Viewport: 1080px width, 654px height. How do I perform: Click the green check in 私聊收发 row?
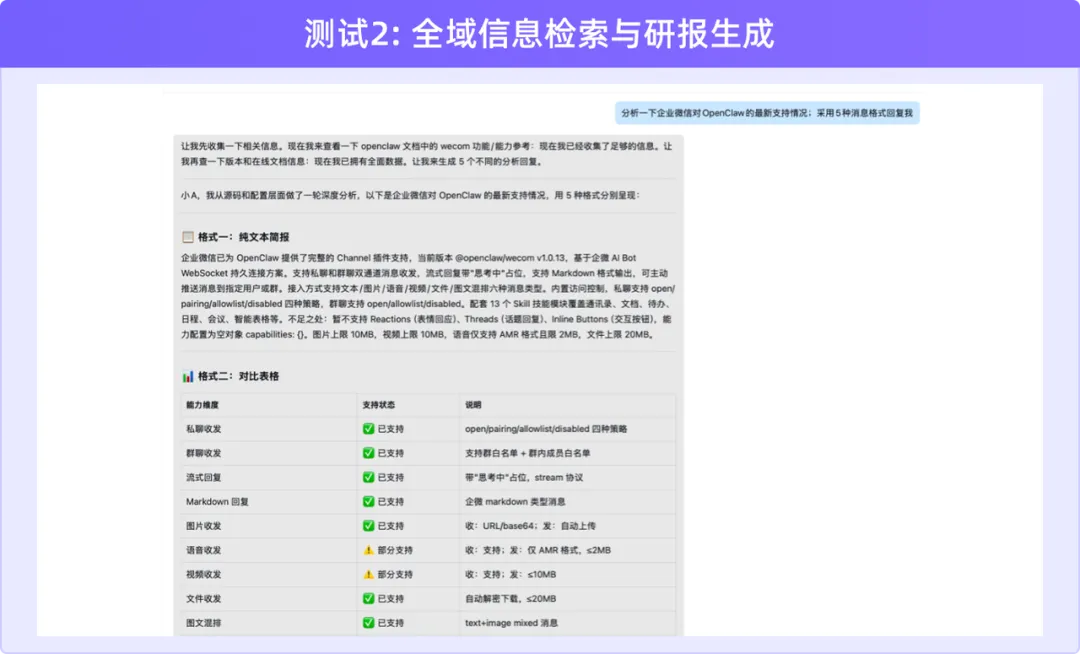click(368, 429)
